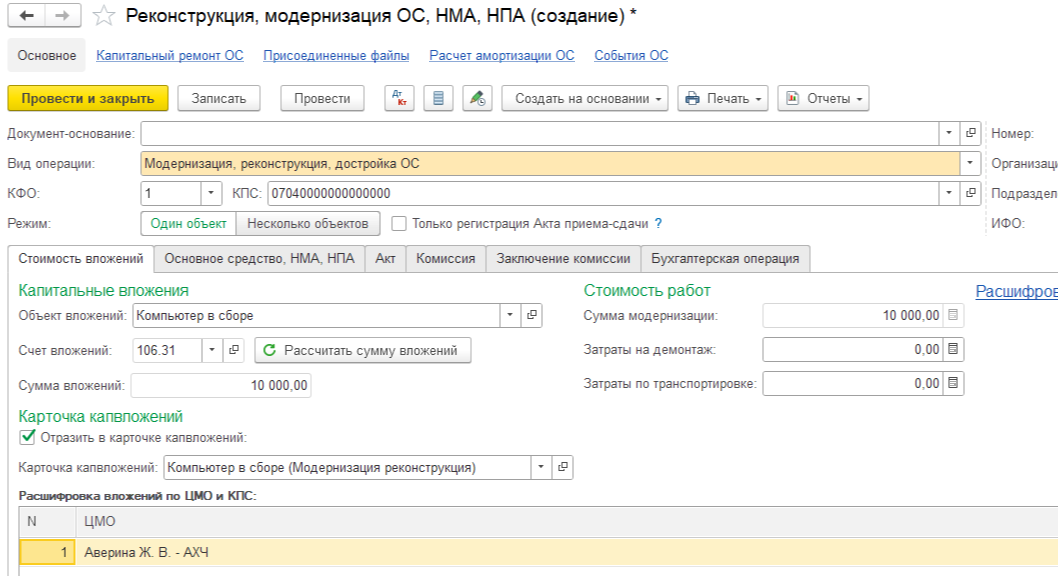Viewport: 1058px width, 576px height.
Task: Open the Основное средство, НМА, НПА tab
Action: coord(259,259)
